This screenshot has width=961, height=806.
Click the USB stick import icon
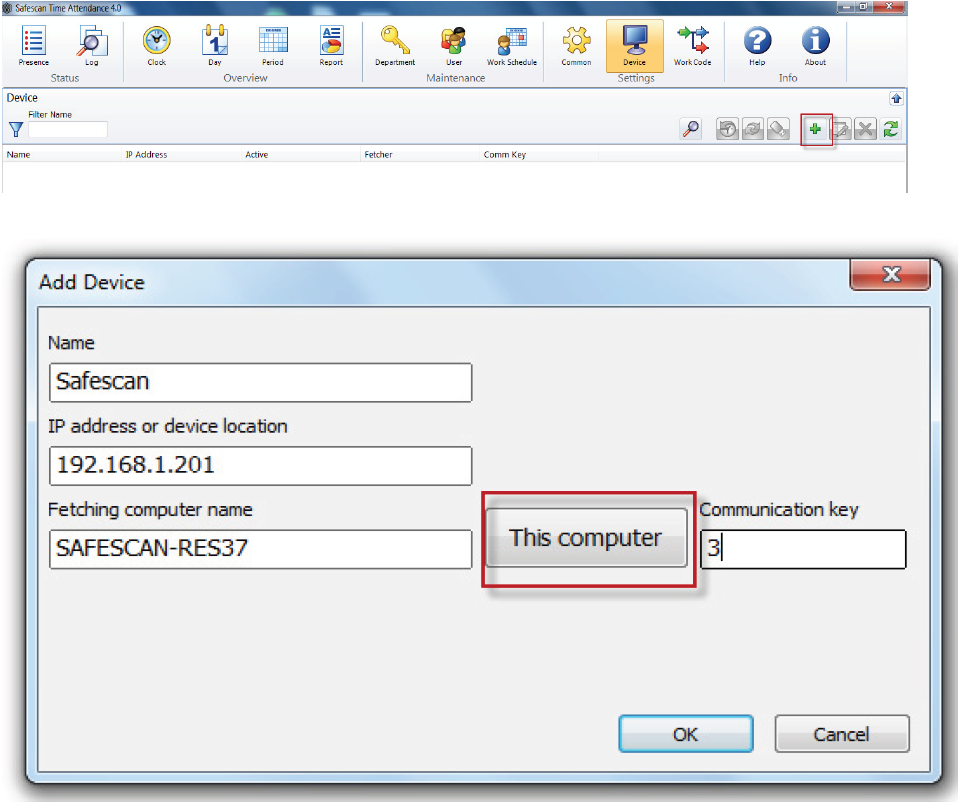tap(778, 129)
